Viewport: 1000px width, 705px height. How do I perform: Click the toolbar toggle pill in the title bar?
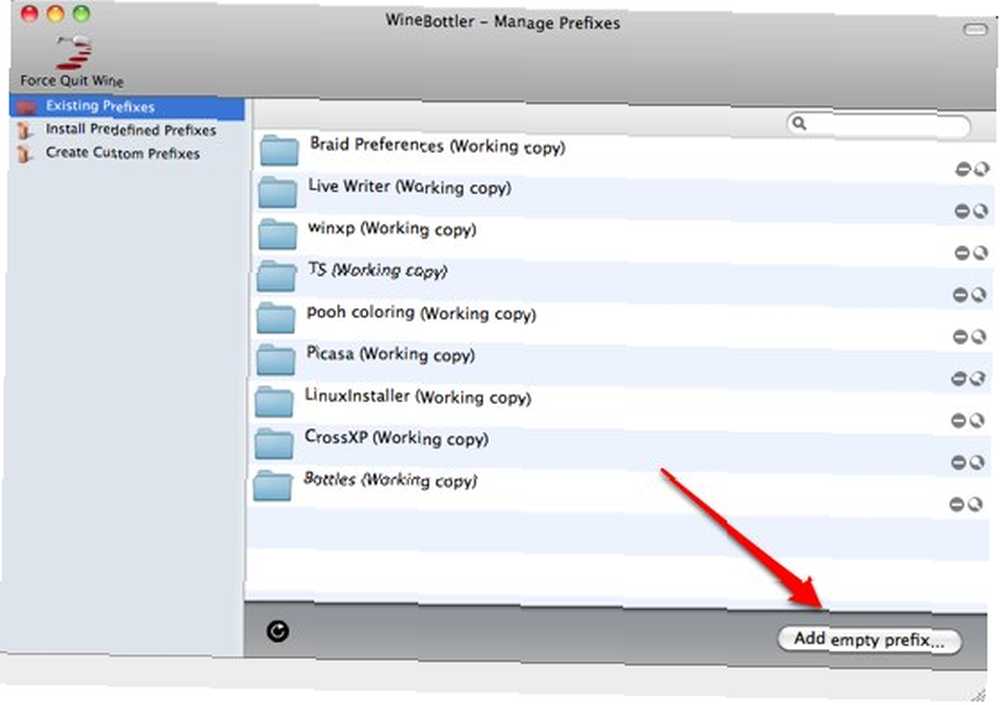[974, 29]
